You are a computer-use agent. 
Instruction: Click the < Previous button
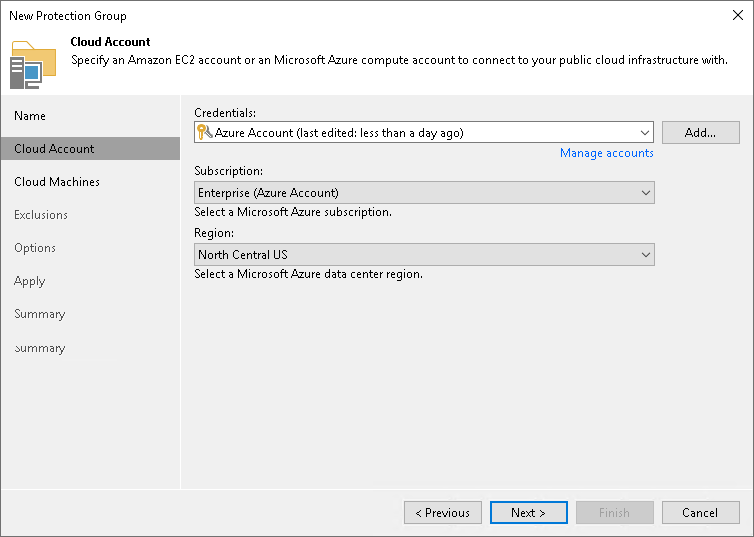point(443,512)
